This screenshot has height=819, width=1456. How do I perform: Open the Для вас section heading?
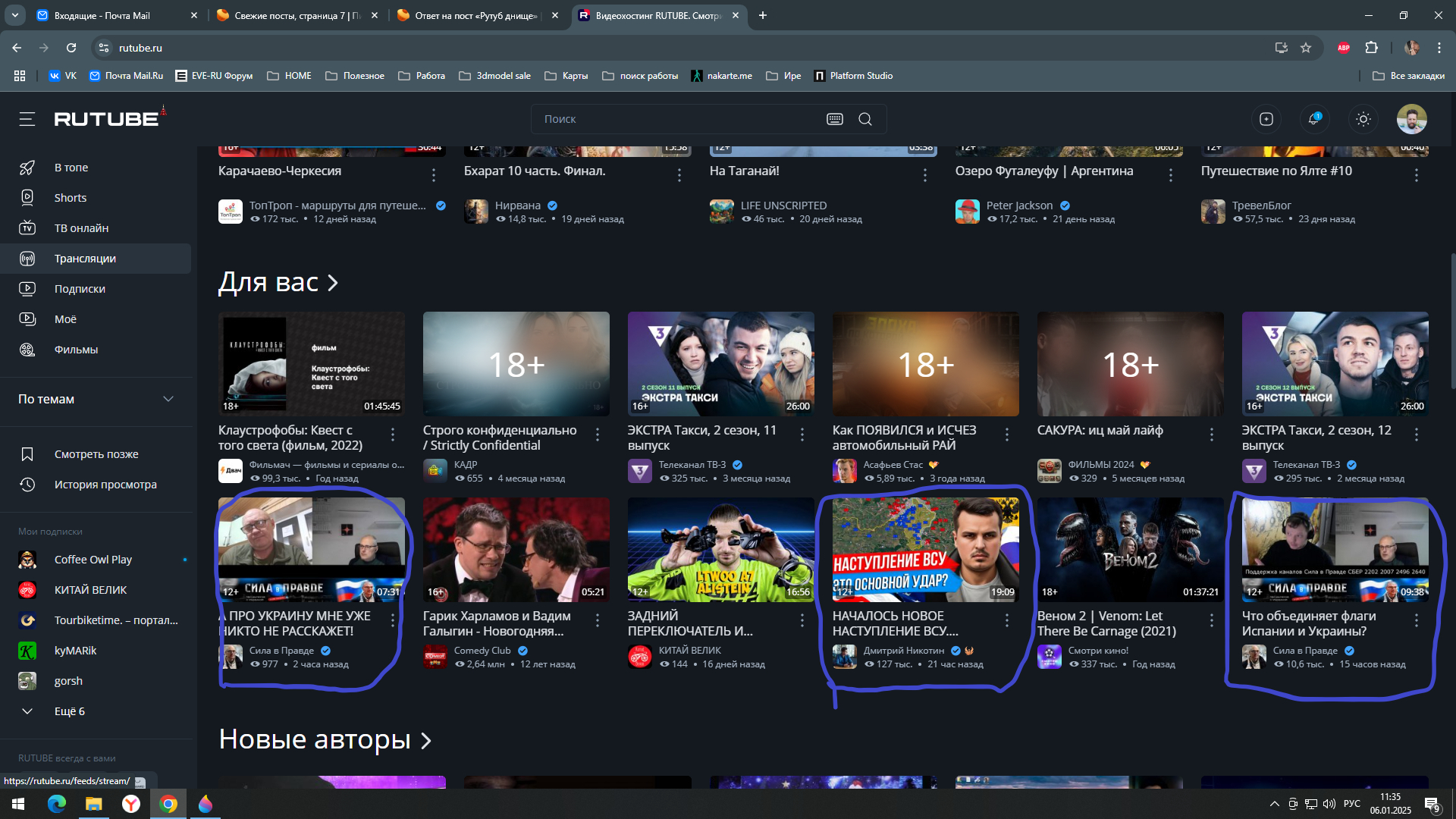(x=278, y=283)
